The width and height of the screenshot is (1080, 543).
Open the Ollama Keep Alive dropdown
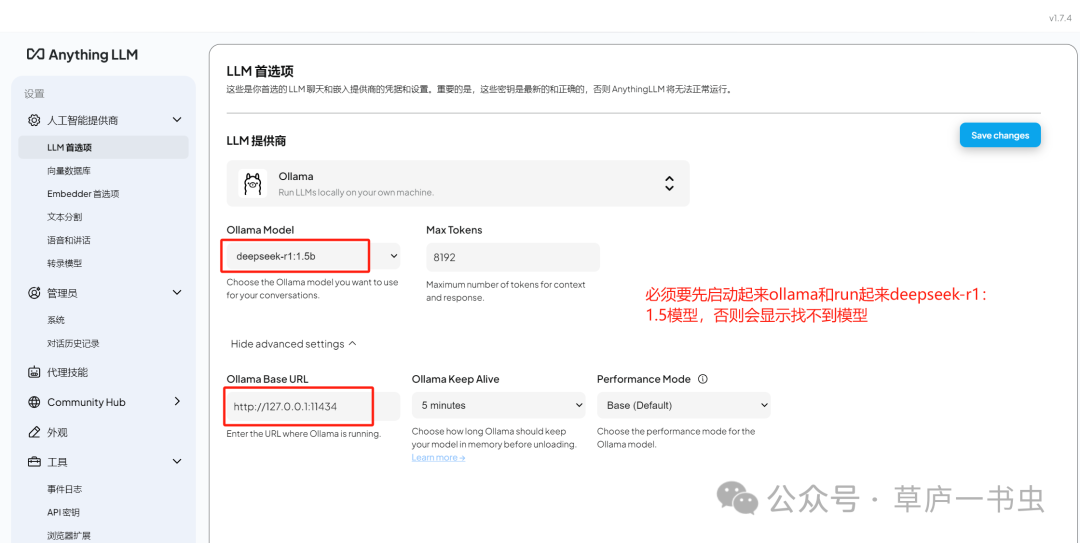[x=498, y=405]
